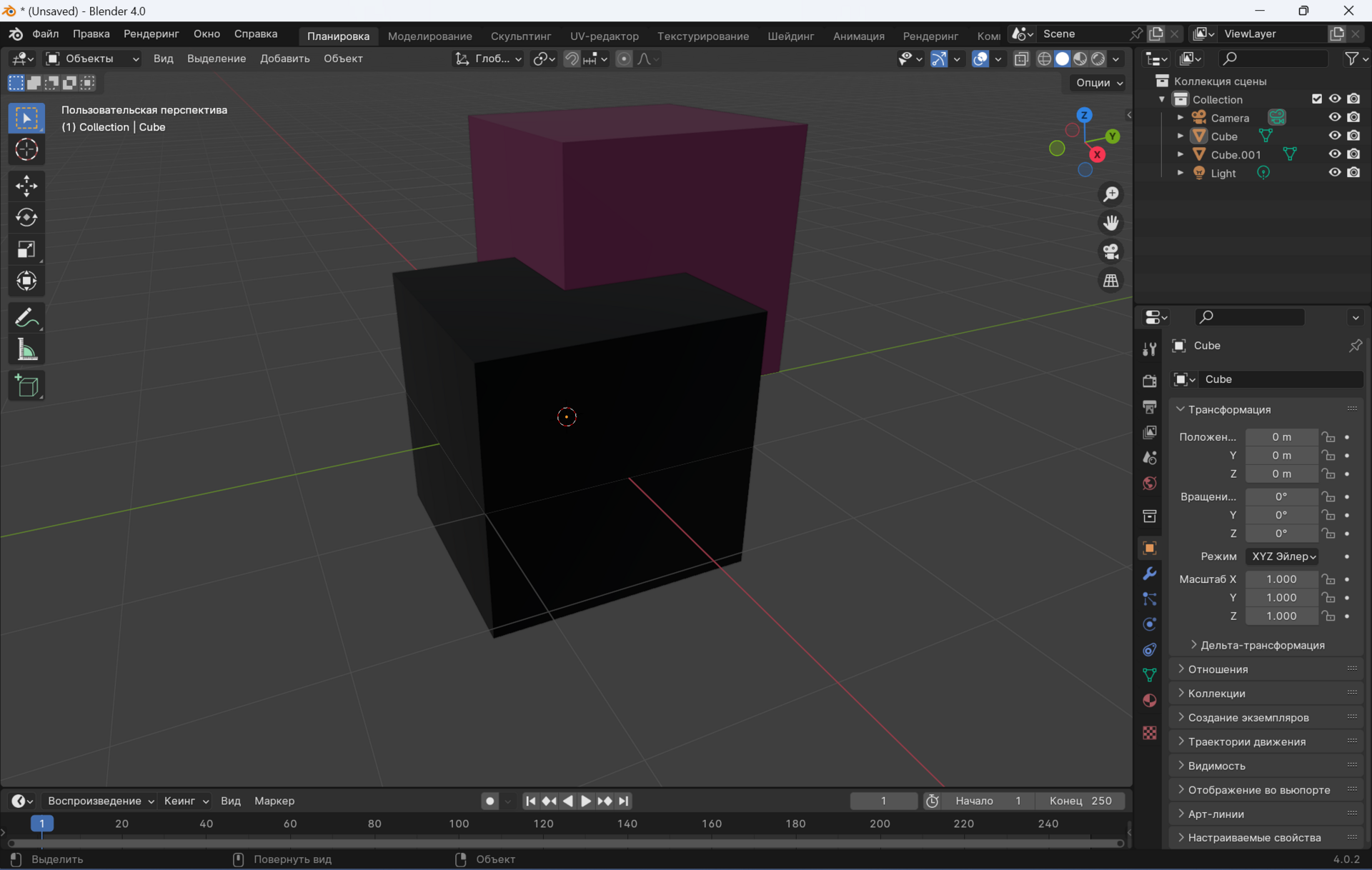Click the Z axis on navigation gizmo
The width and height of the screenshot is (1372, 870).
(1084, 115)
